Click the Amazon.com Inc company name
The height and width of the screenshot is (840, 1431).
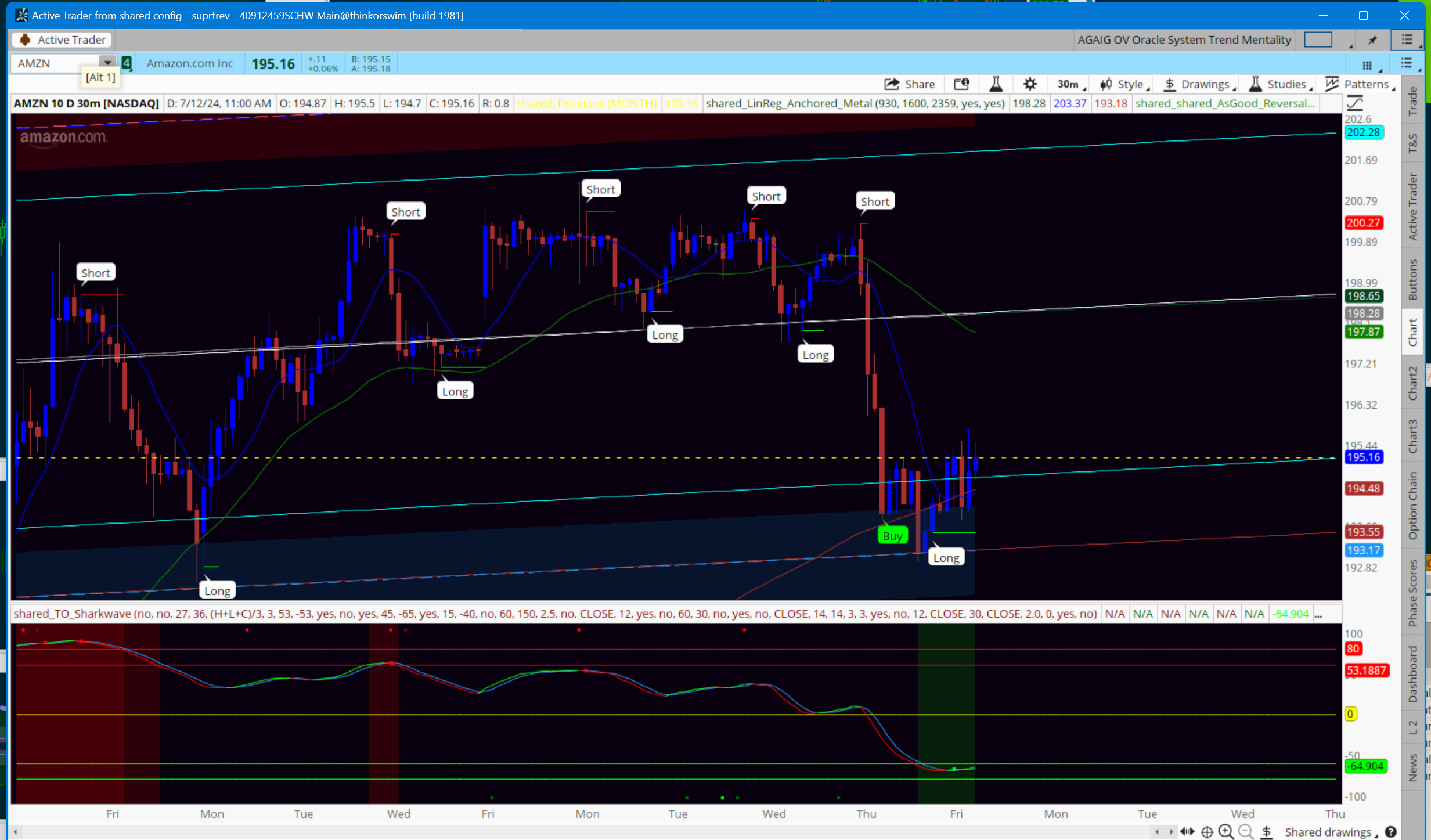coord(189,63)
